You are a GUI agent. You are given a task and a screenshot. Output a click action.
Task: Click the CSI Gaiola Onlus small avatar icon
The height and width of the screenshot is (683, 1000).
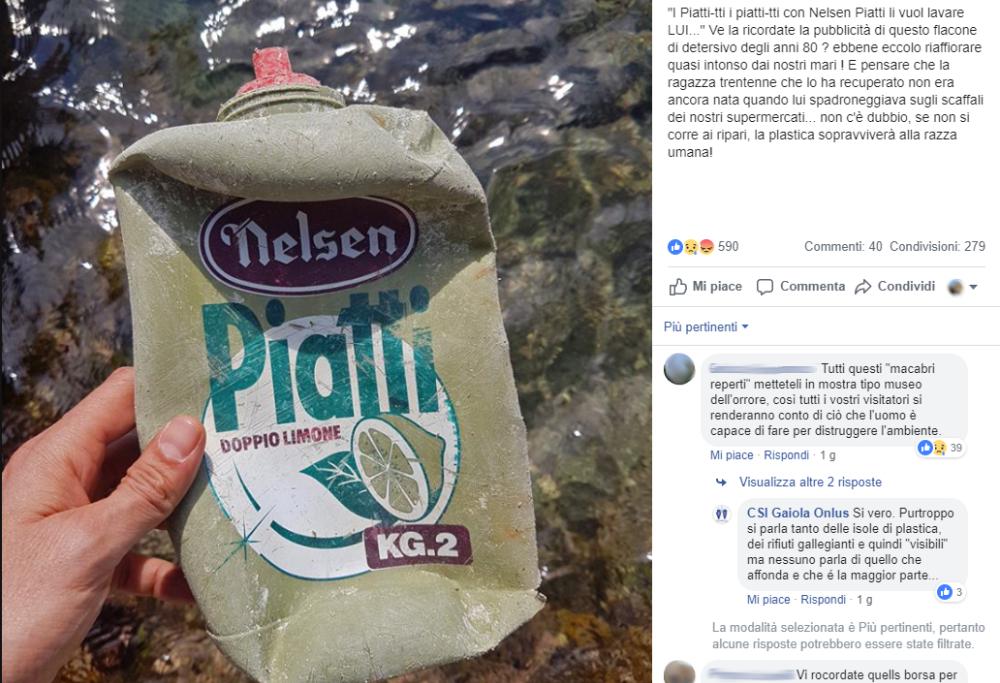722,514
